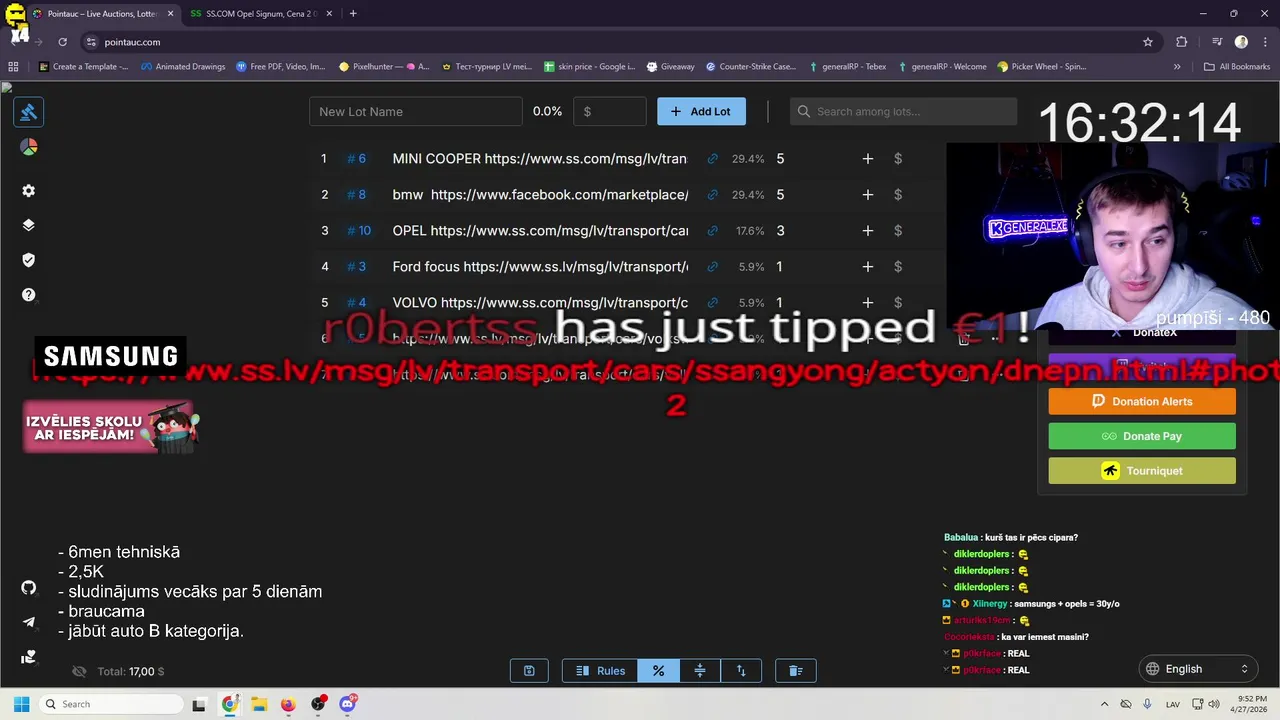The image size is (1280, 720).
Task: Open the help question mark icon
Action: tap(28, 295)
